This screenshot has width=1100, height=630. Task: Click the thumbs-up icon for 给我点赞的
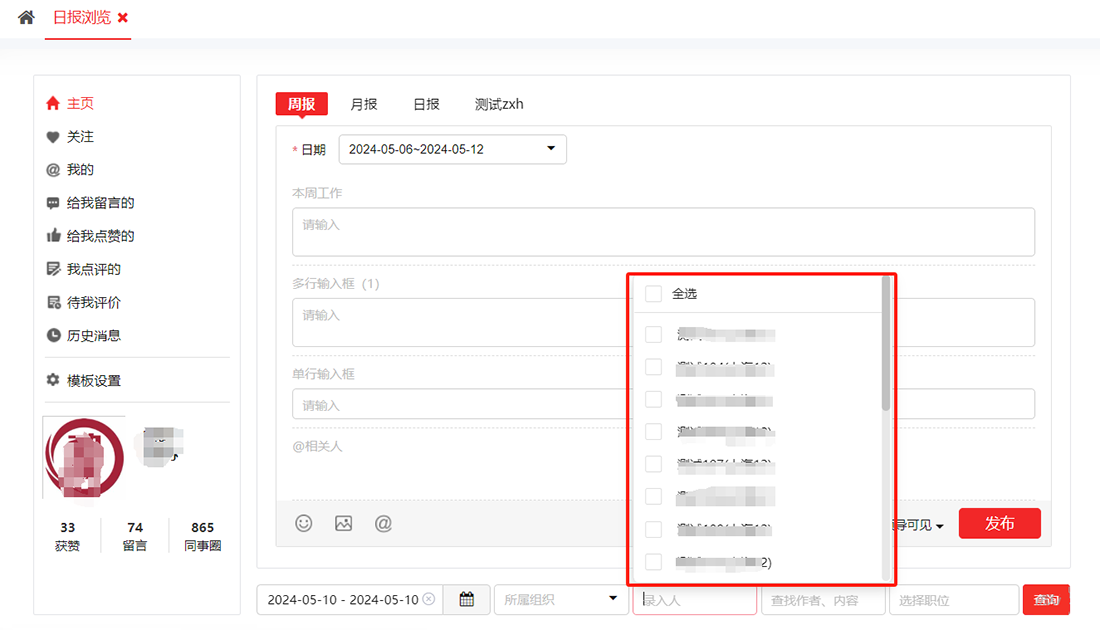tap(54, 235)
